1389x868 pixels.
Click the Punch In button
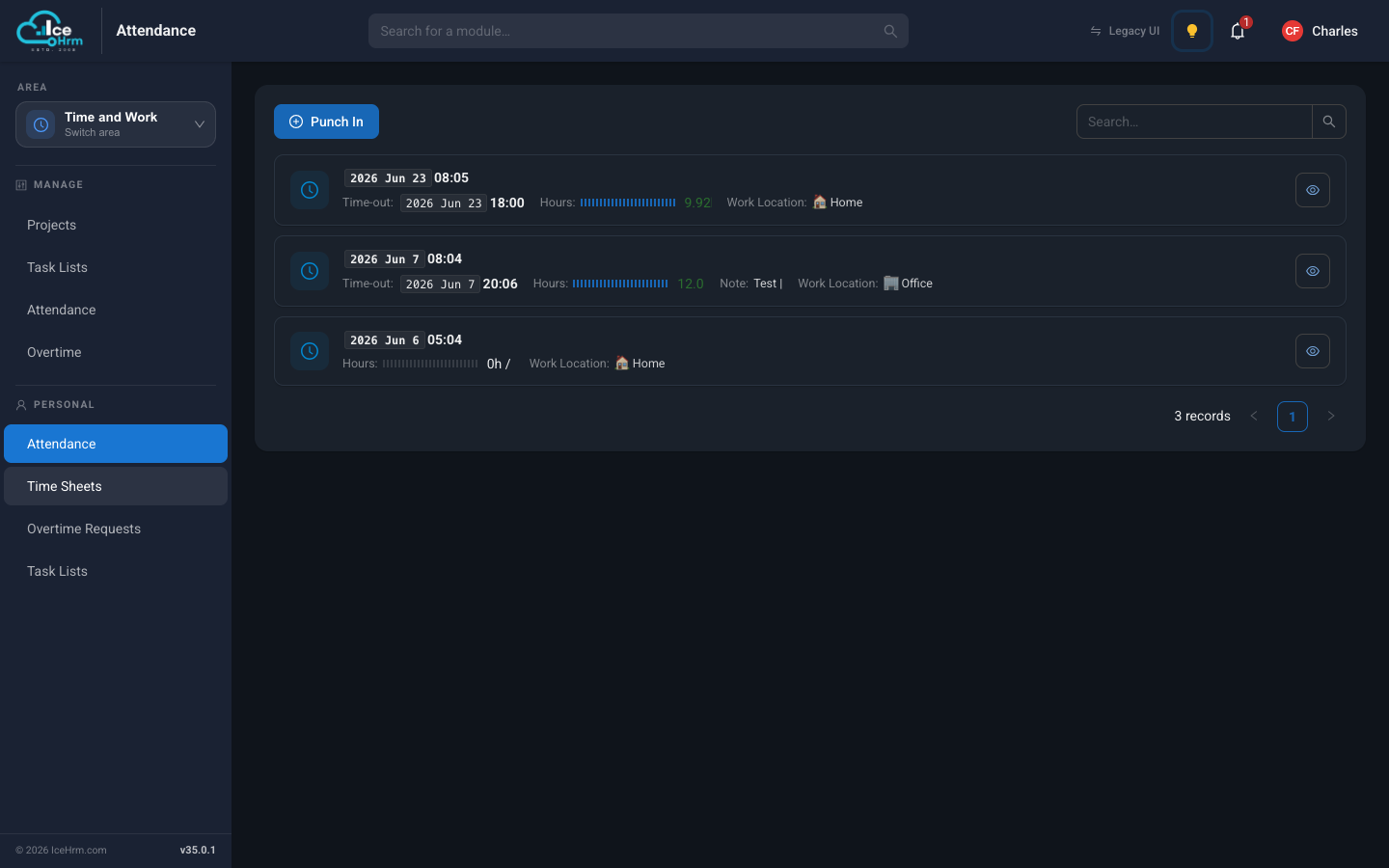(326, 122)
